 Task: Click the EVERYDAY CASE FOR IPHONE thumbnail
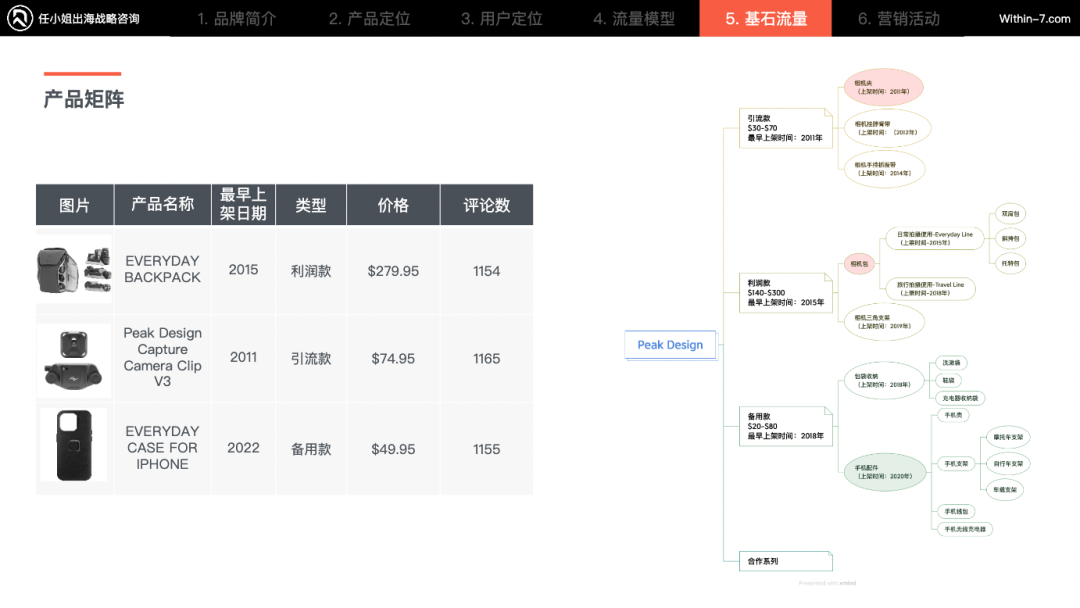(x=74, y=447)
